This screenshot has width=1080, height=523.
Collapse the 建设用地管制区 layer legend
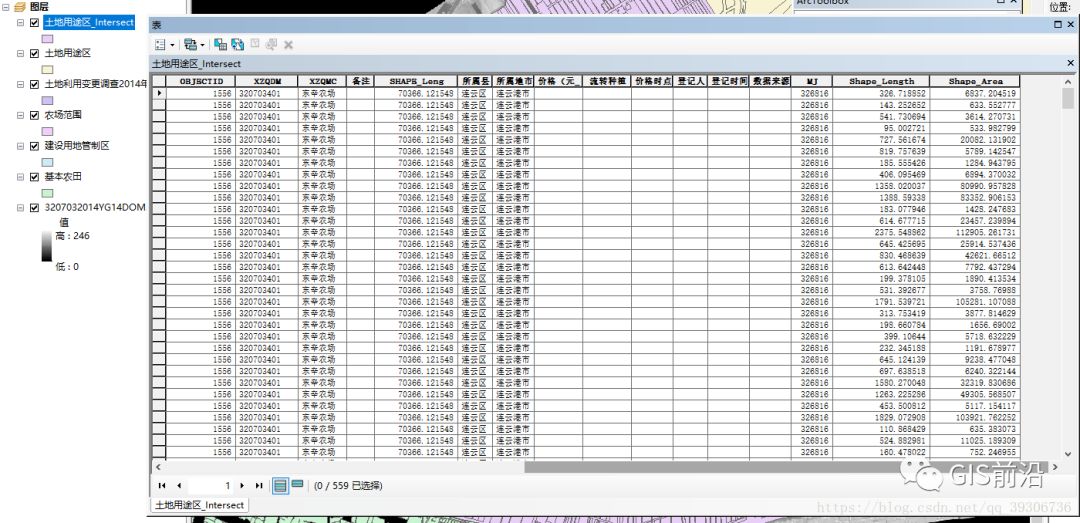click(x=20, y=146)
